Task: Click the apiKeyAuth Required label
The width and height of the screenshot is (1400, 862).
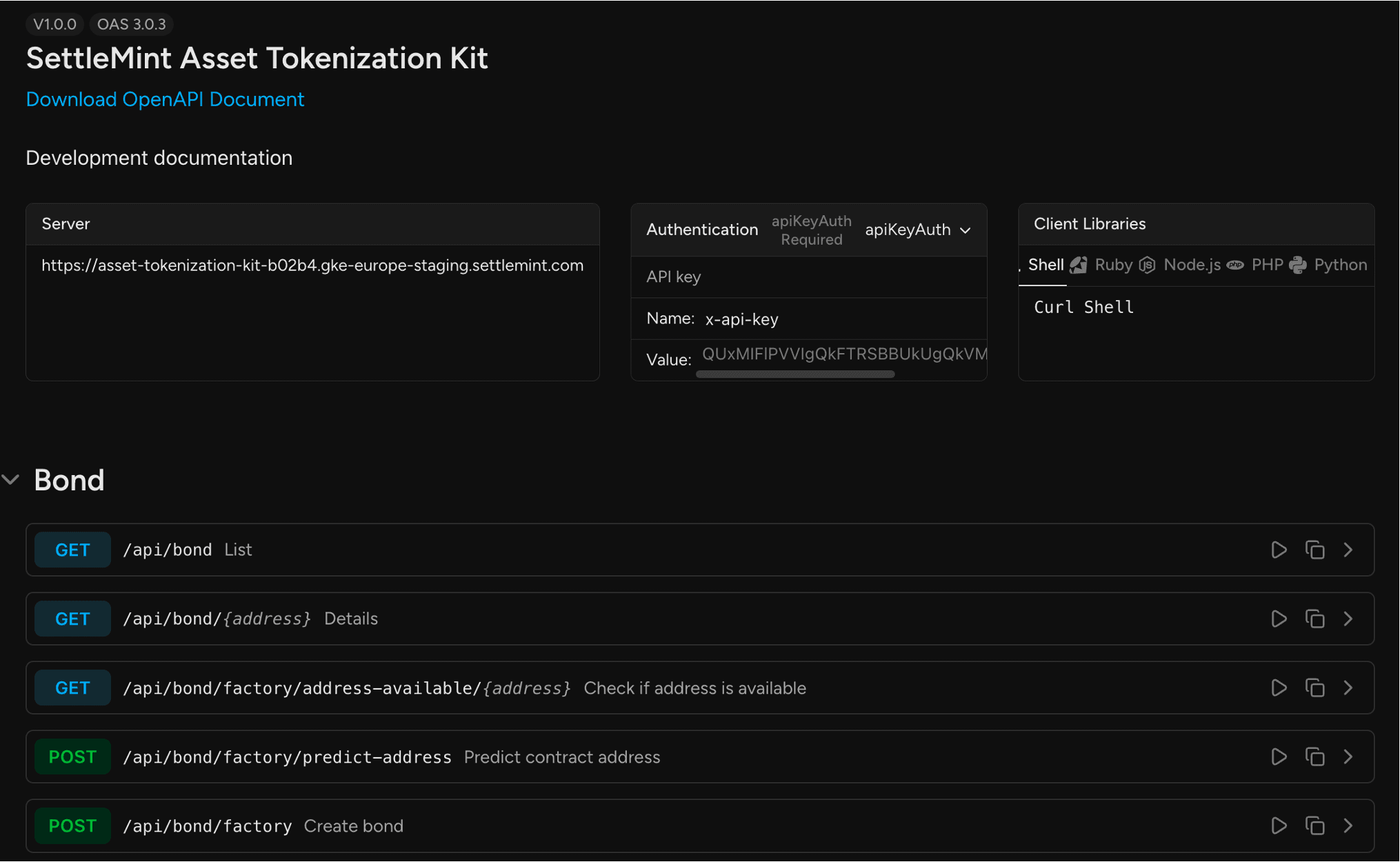Action: pos(811,230)
